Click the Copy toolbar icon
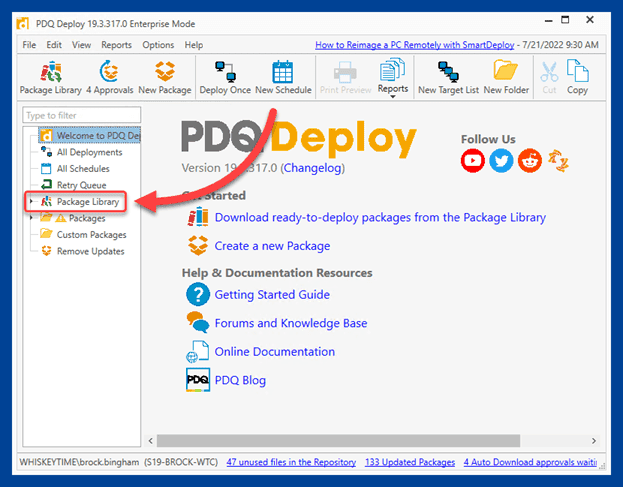623x487 pixels. pyautogui.click(x=577, y=72)
